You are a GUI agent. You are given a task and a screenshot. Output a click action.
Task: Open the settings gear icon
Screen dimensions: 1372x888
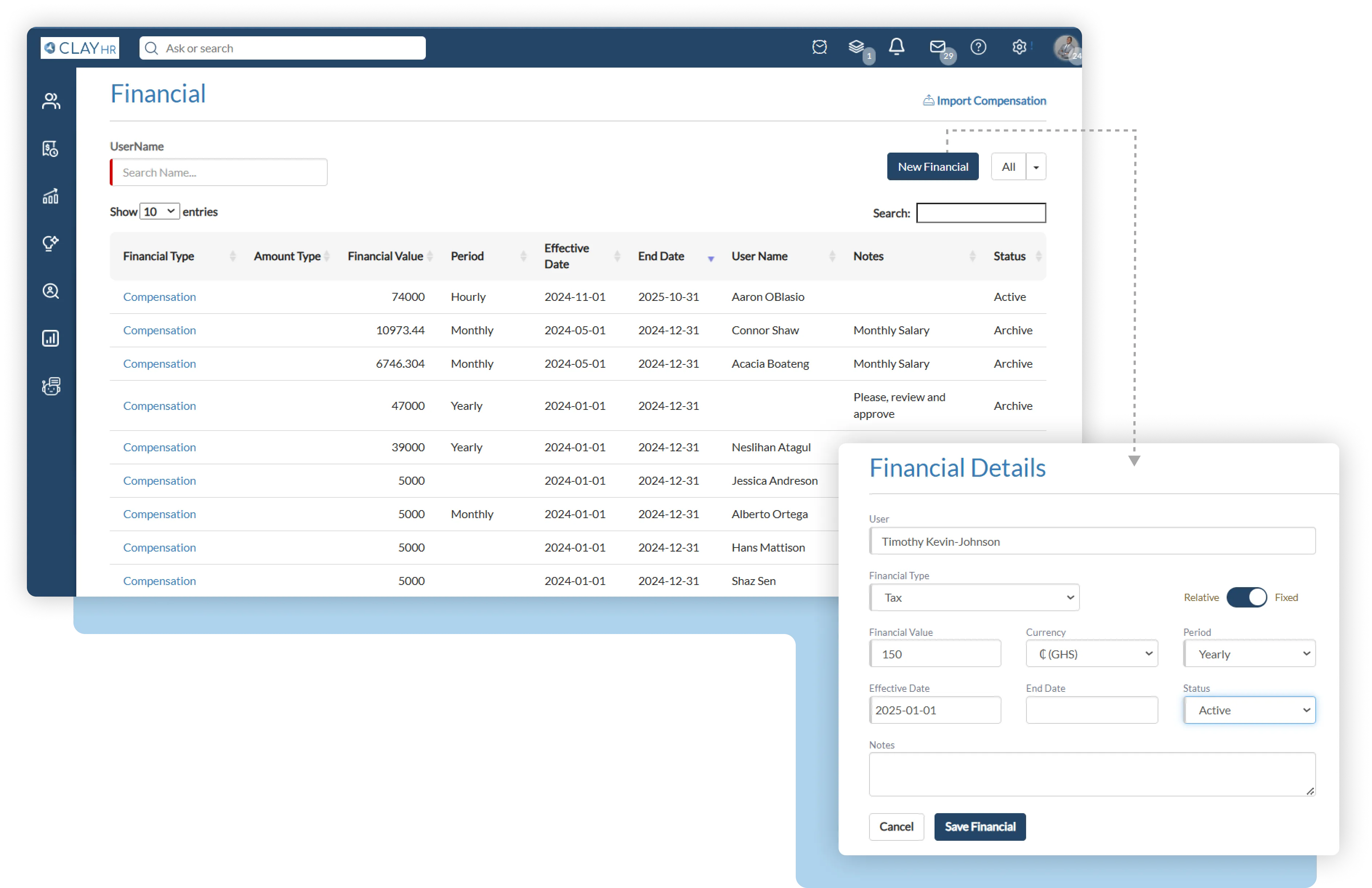click(x=1019, y=47)
